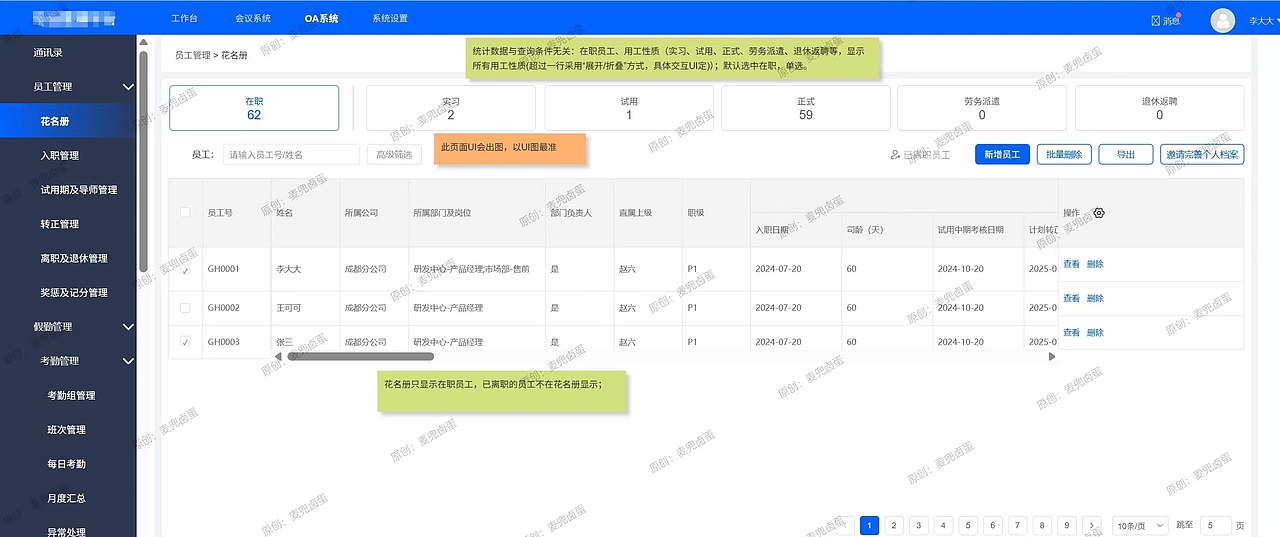The height and width of the screenshot is (537, 1280).
Task: Click 查看 link for employee GH0003
Action: [1071, 332]
